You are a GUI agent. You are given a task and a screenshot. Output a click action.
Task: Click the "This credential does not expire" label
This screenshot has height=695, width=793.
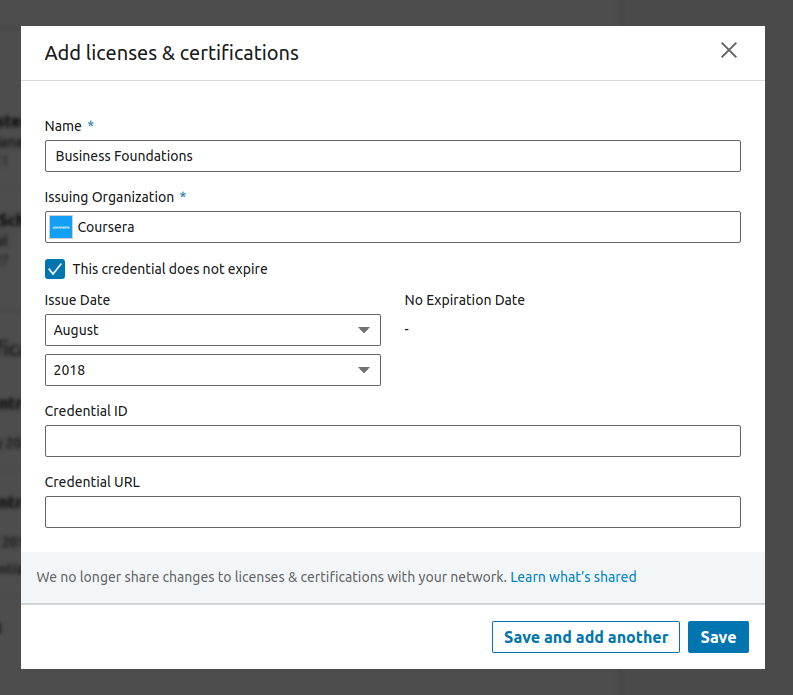pos(170,269)
